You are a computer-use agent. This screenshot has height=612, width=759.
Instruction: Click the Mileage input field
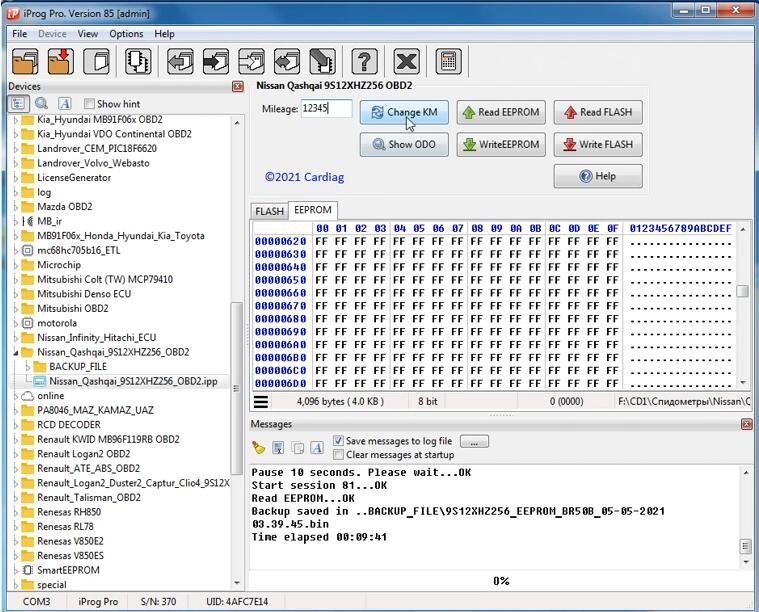pyautogui.click(x=326, y=109)
